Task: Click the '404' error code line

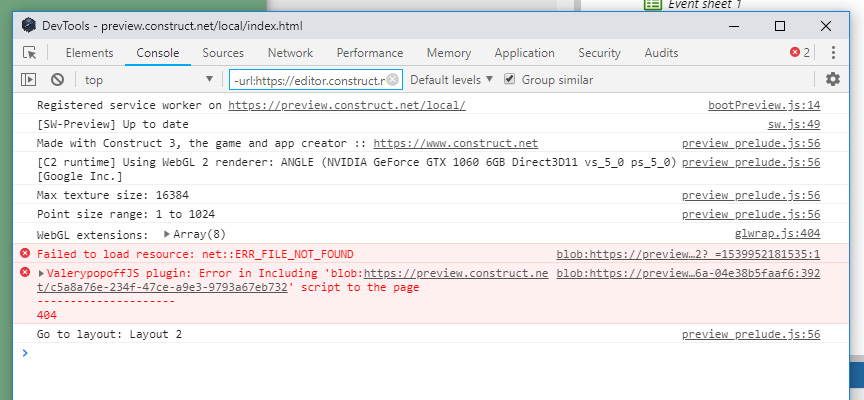Action: point(47,315)
